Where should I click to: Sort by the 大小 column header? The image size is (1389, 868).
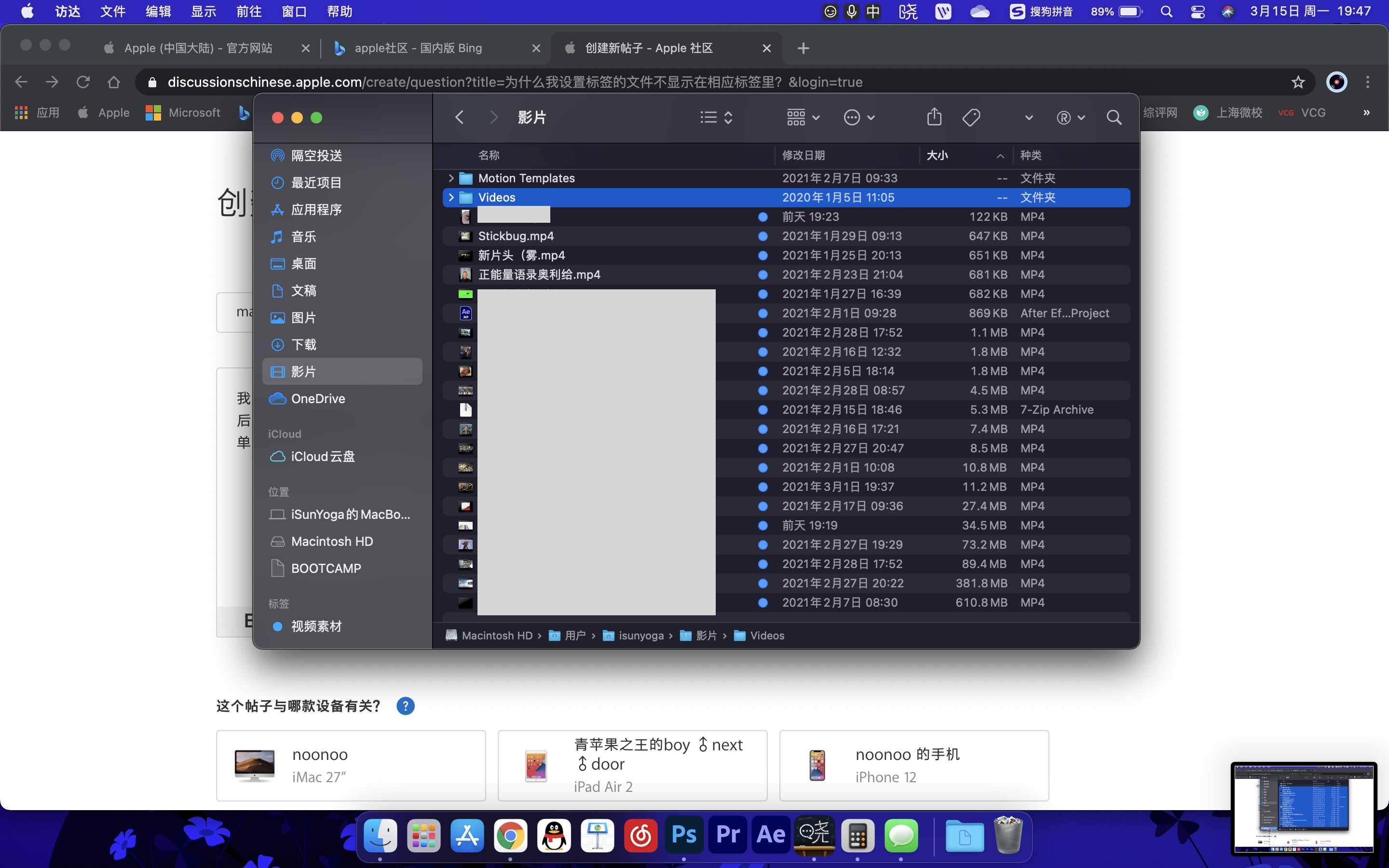click(x=938, y=155)
